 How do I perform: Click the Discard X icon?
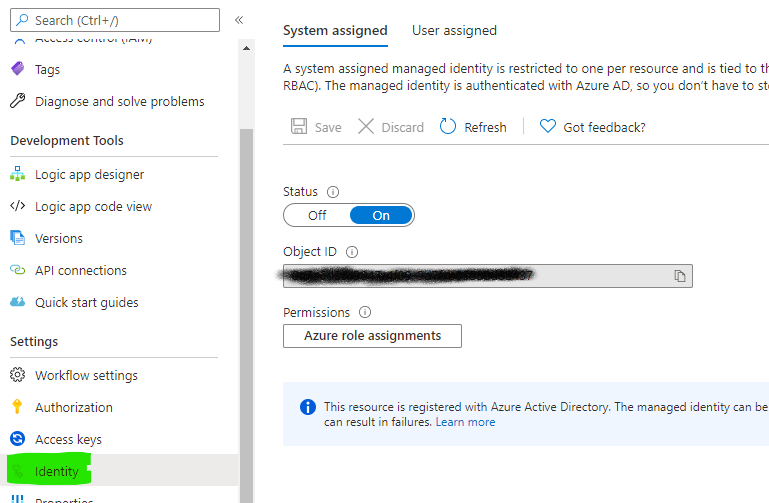coord(366,126)
